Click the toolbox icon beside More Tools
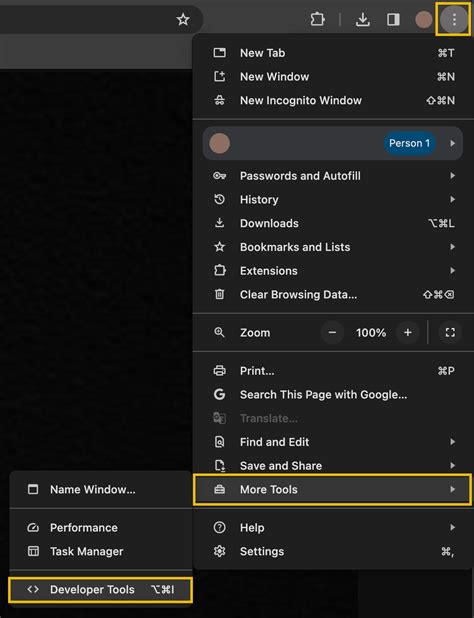Image resolution: width=474 pixels, height=618 pixels. click(x=219, y=490)
